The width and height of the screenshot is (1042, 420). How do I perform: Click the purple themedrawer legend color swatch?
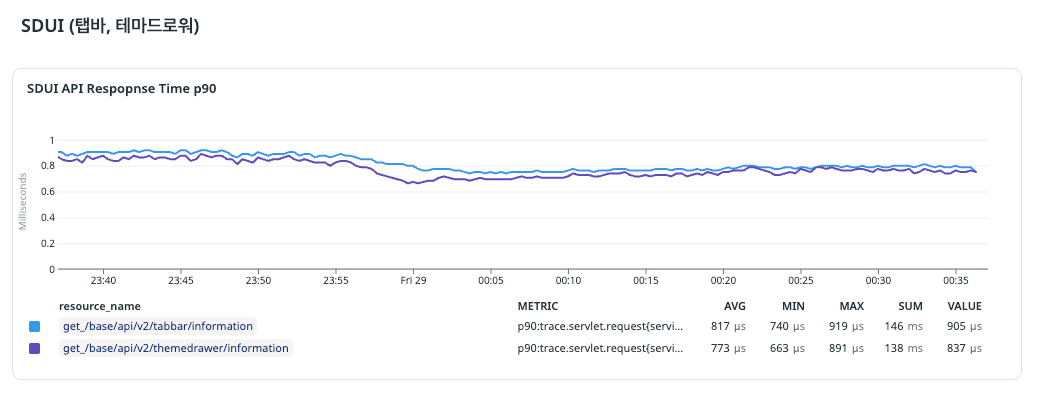tap(35, 348)
